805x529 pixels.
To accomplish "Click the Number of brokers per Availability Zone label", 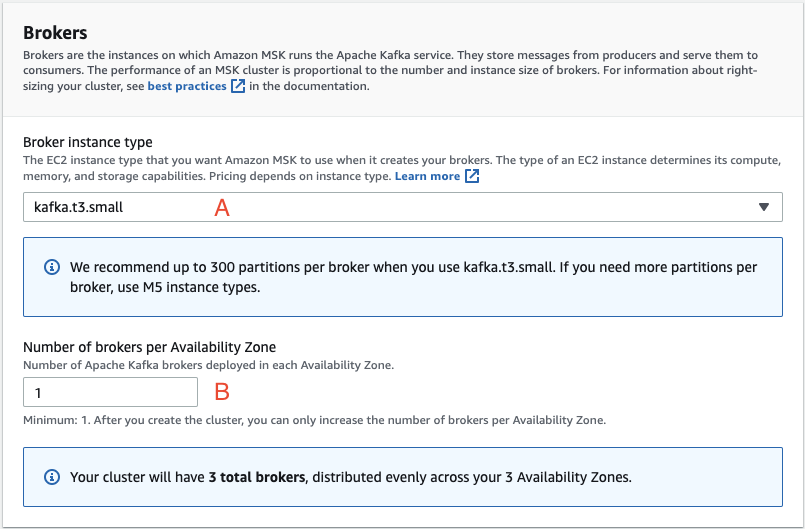I will tap(149, 347).
